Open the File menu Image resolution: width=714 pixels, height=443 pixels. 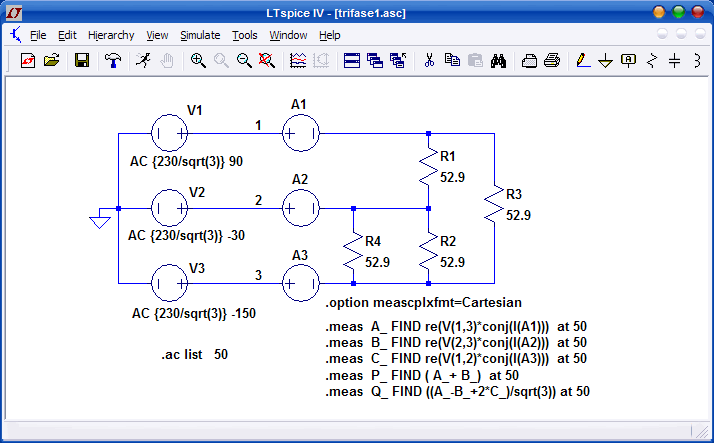tap(38, 35)
